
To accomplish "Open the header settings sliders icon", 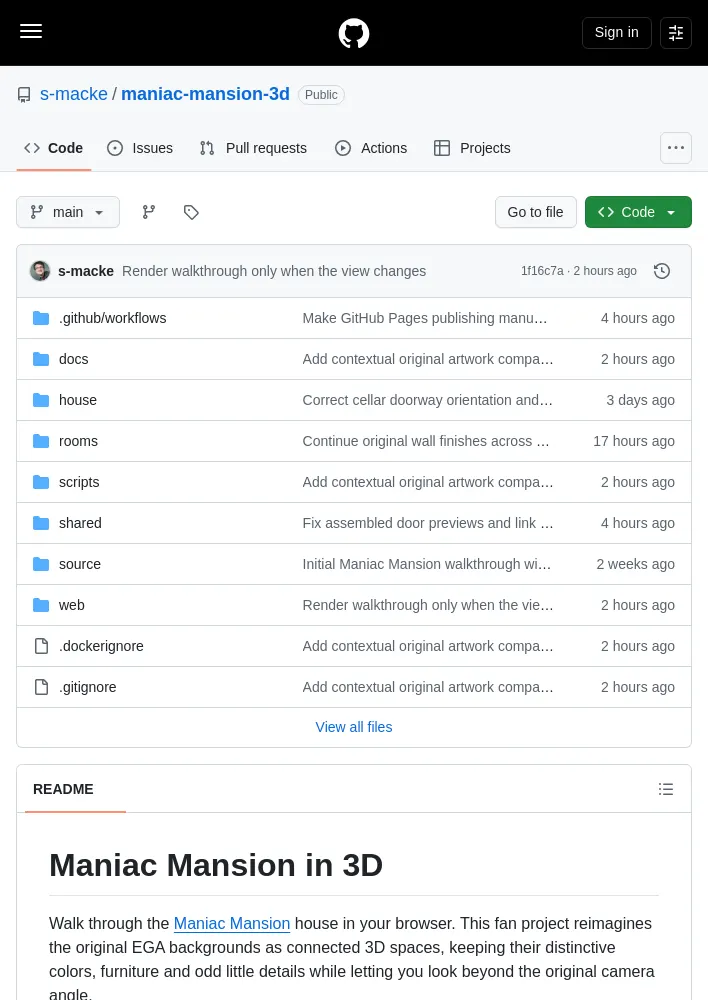I will click(675, 33).
